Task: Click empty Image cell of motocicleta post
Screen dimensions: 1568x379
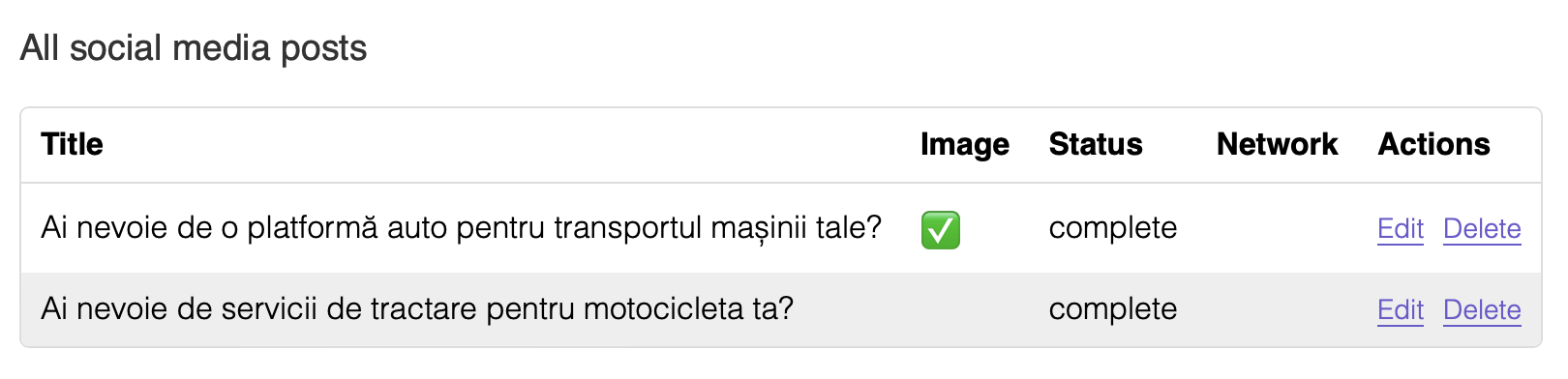Action: coord(965,309)
